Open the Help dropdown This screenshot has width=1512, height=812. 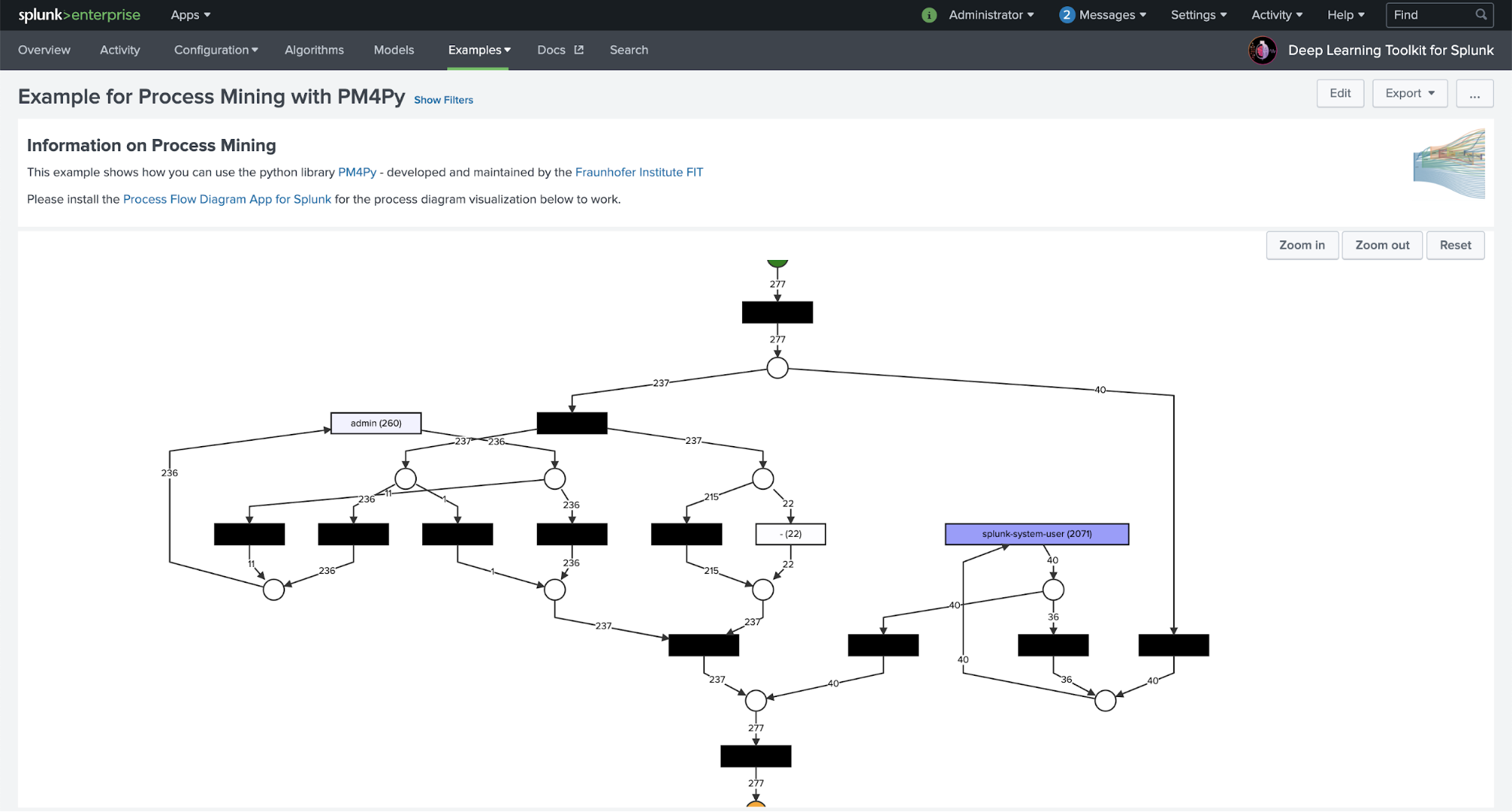point(1346,15)
